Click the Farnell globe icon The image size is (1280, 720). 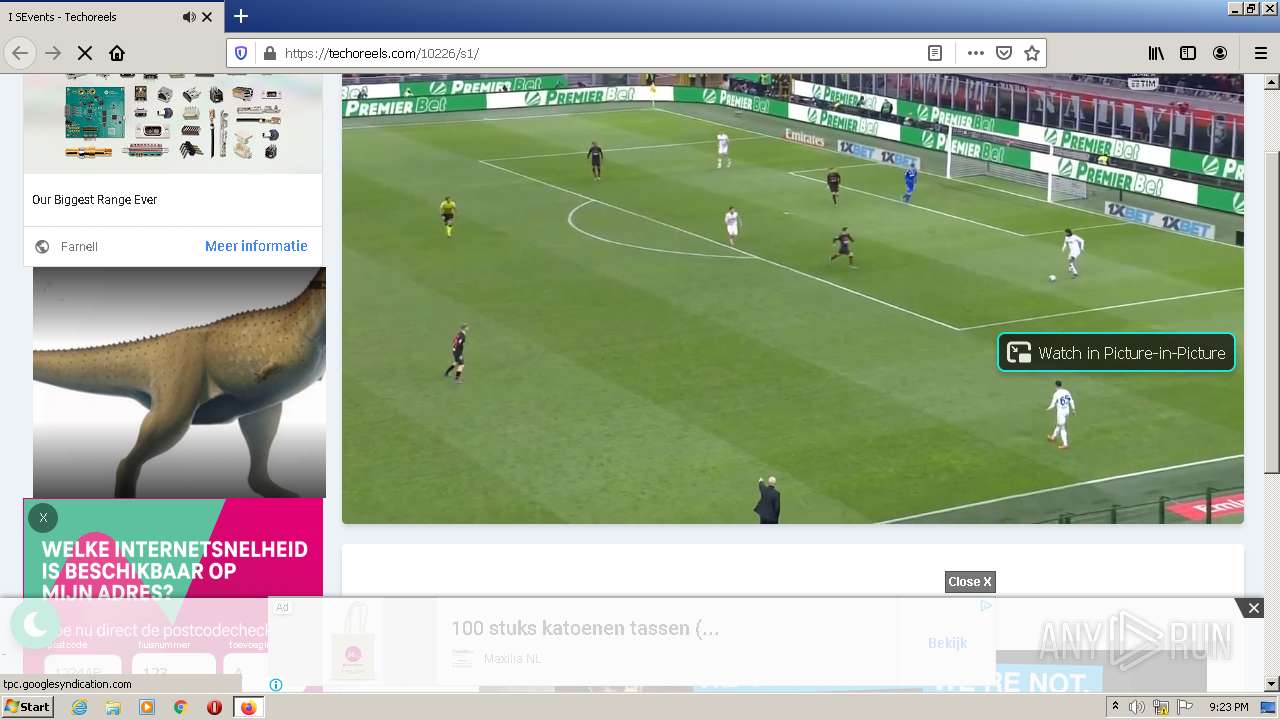coord(42,247)
